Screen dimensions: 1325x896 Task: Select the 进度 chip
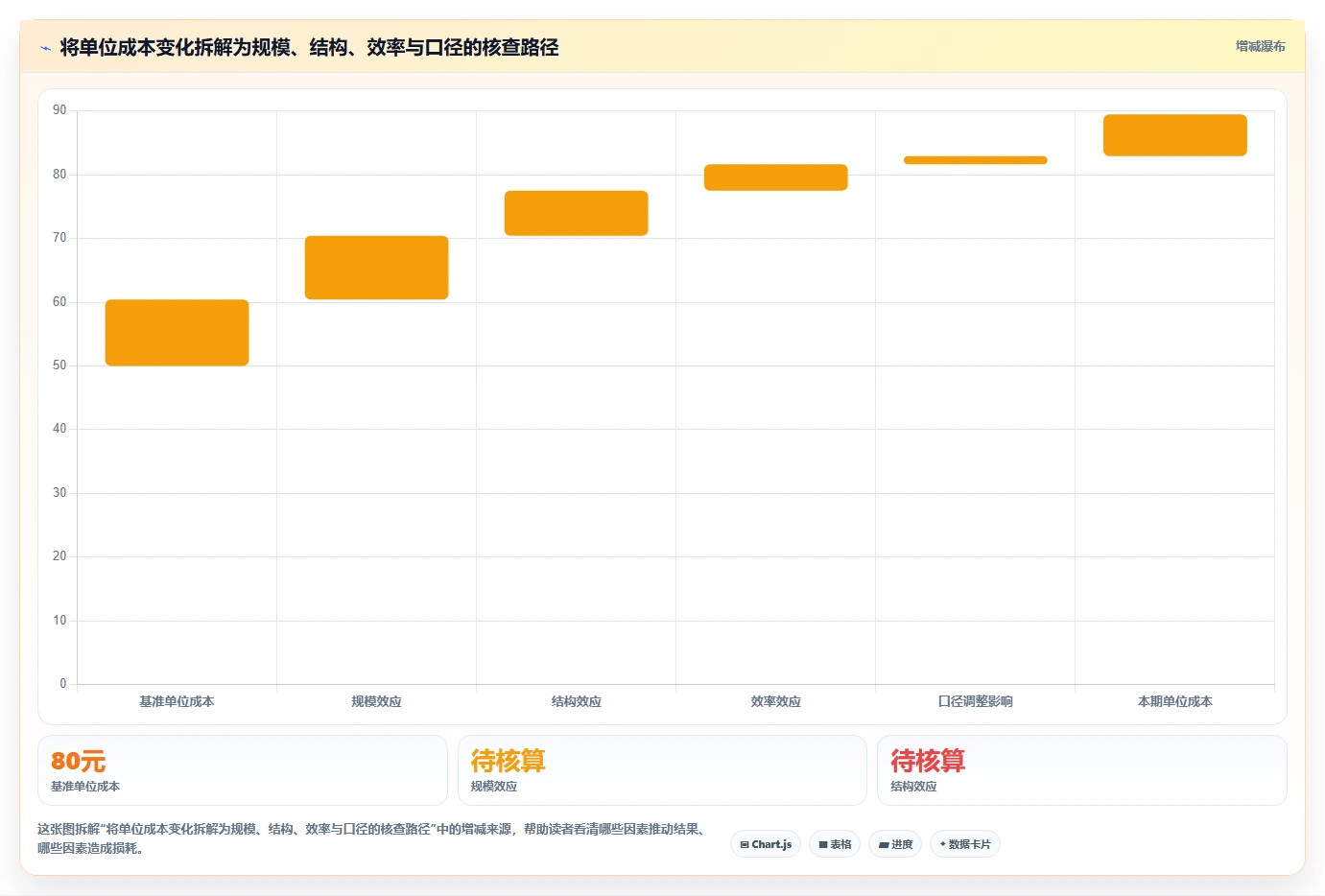pos(896,844)
